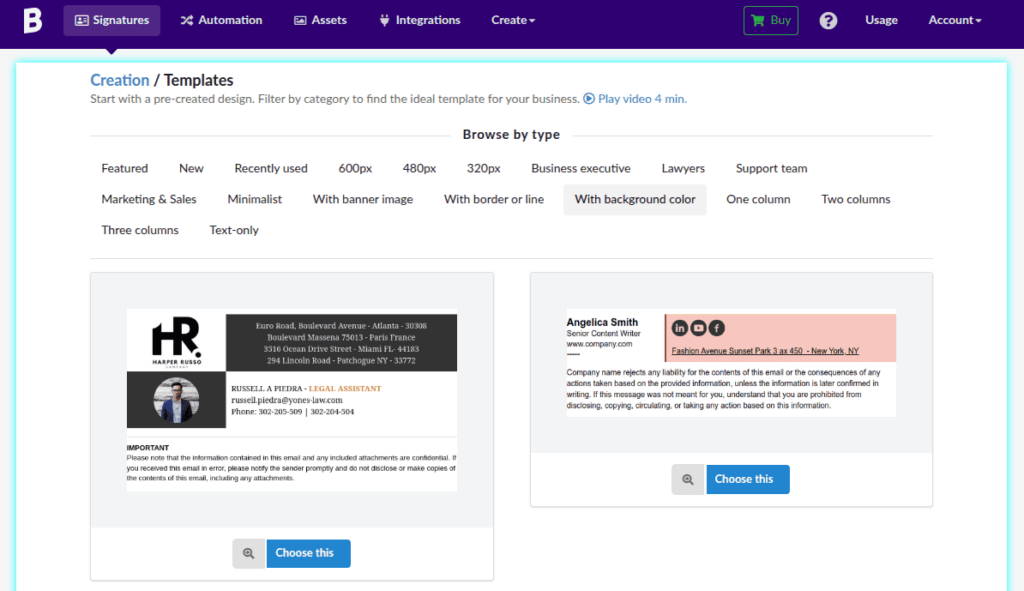Expand the Create dropdown menu
This screenshot has height=591, width=1024.
click(513, 20)
